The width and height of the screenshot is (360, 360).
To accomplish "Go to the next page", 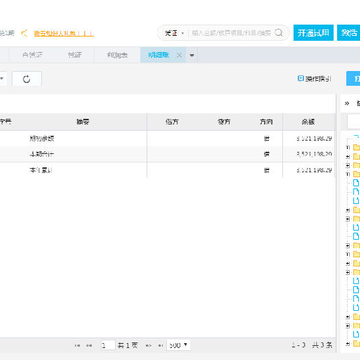I will tap(149, 345).
